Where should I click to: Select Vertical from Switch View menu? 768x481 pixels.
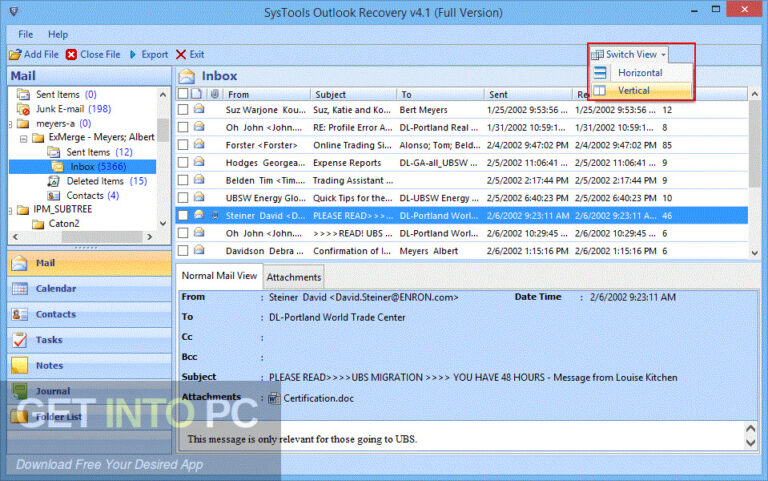pyautogui.click(x=642, y=91)
